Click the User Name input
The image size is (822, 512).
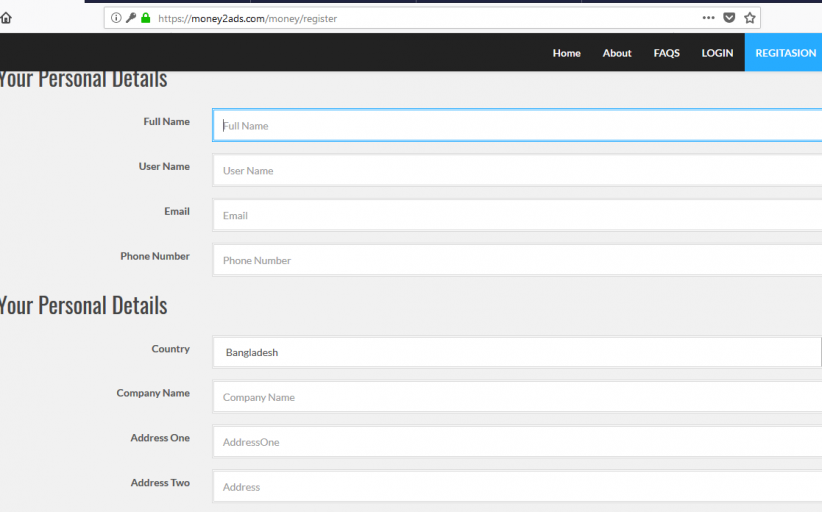tap(517, 171)
